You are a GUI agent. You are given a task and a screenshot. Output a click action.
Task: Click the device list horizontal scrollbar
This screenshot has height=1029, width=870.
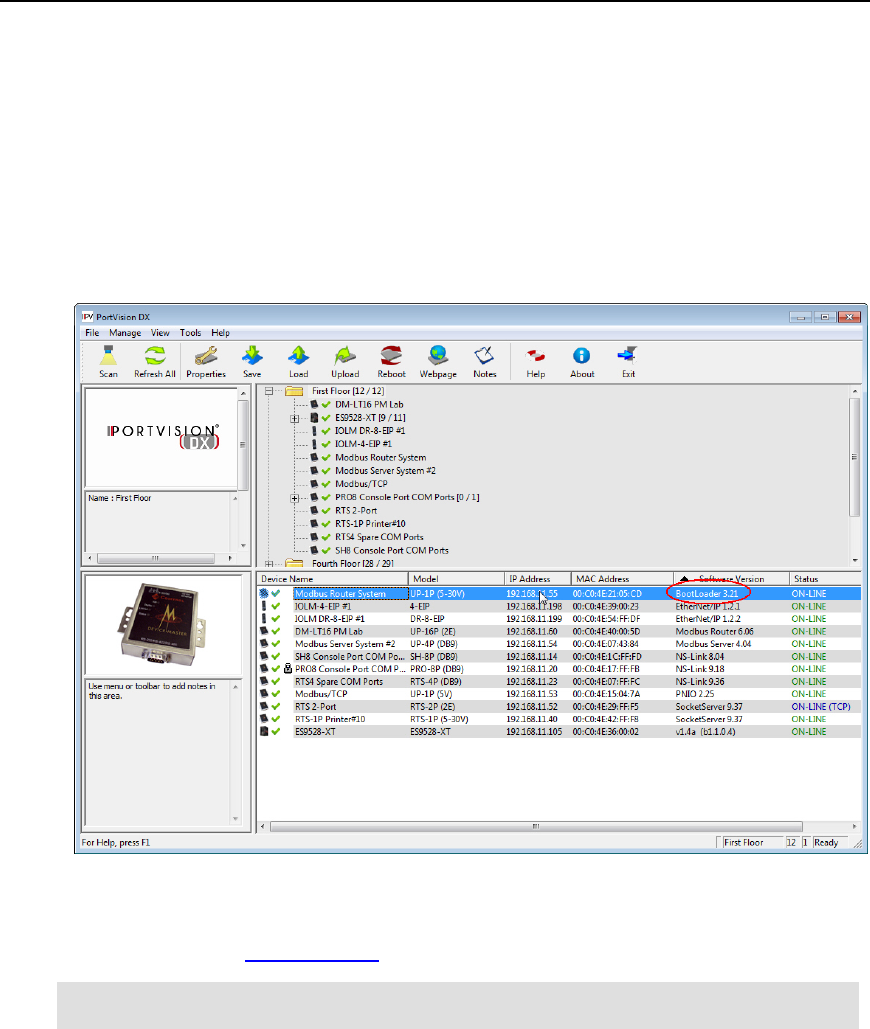click(536, 826)
